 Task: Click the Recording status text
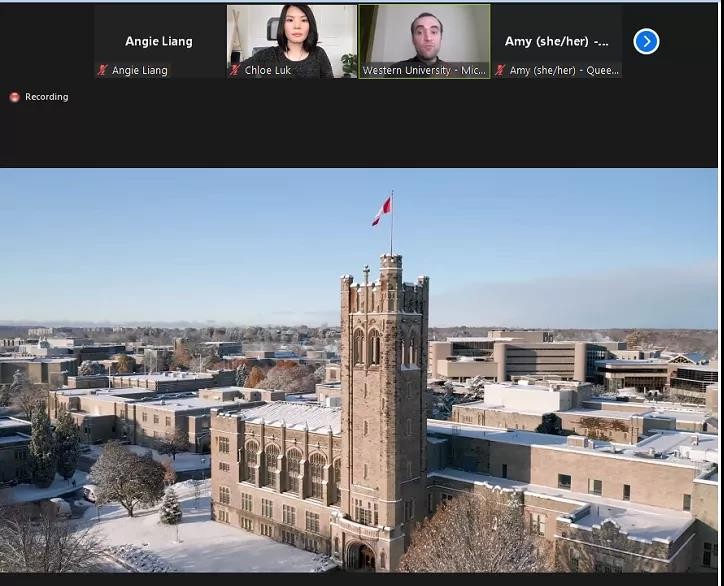[47, 97]
